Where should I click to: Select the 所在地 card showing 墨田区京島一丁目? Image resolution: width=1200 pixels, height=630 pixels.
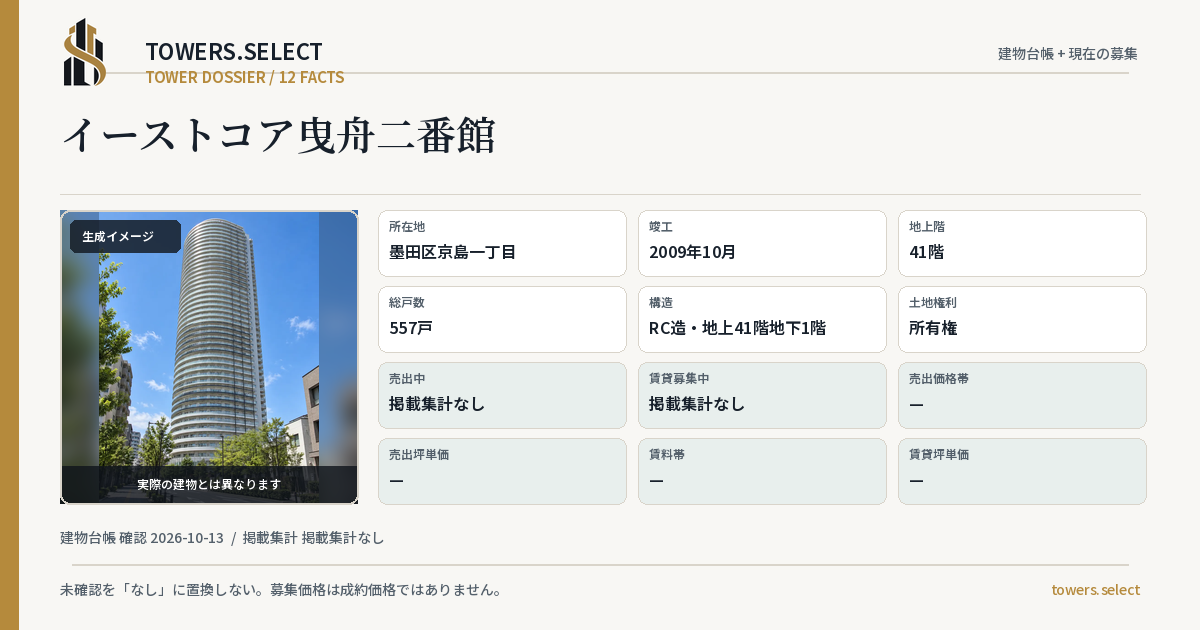(502, 243)
